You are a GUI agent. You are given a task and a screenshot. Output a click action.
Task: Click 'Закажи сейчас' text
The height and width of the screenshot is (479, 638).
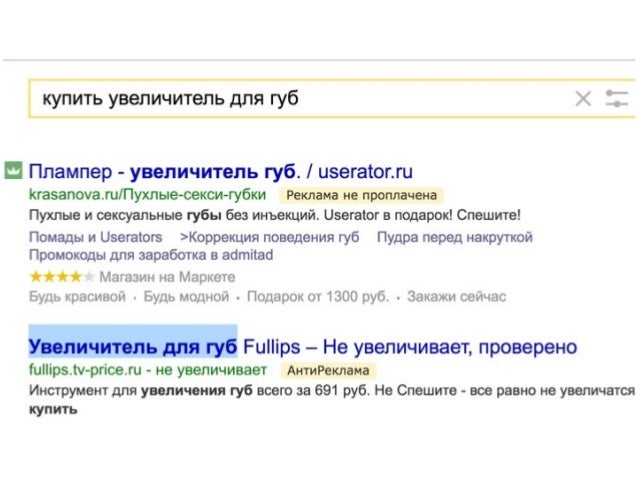pos(457,296)
